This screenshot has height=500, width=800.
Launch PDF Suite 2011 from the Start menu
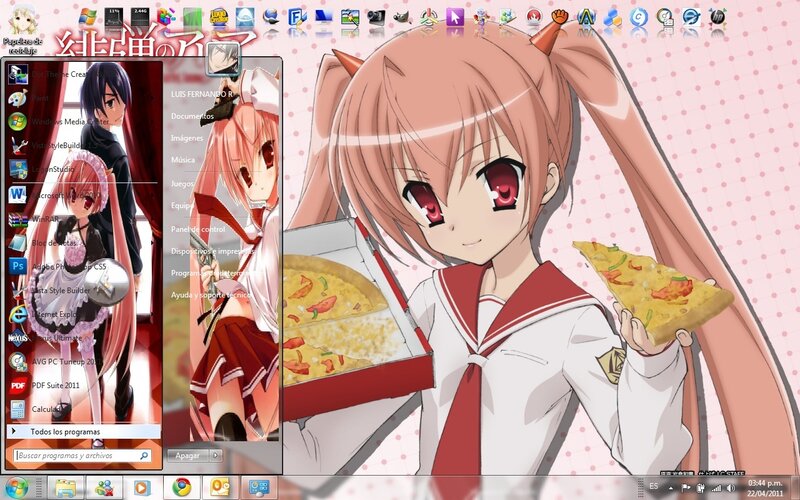pos(83,385)
